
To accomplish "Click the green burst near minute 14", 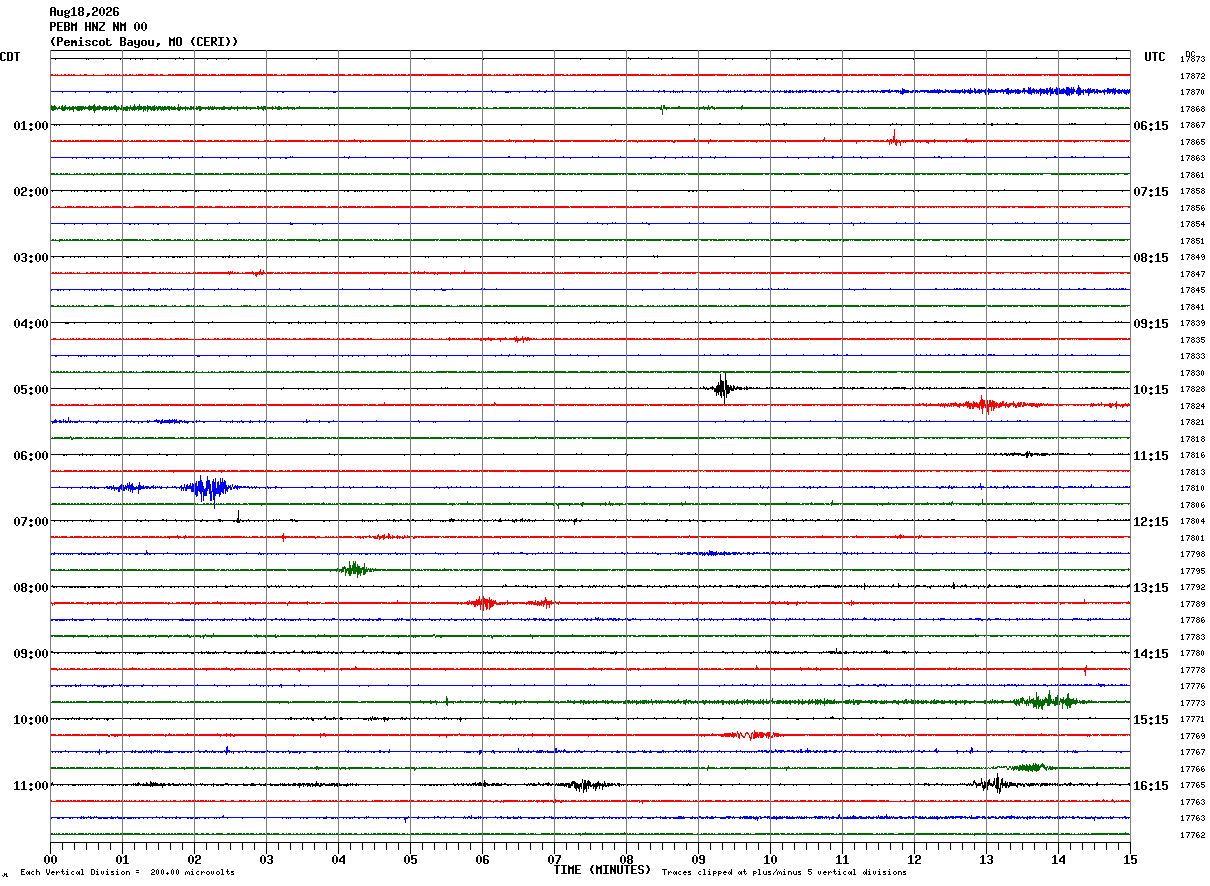I will [1046, 700].
